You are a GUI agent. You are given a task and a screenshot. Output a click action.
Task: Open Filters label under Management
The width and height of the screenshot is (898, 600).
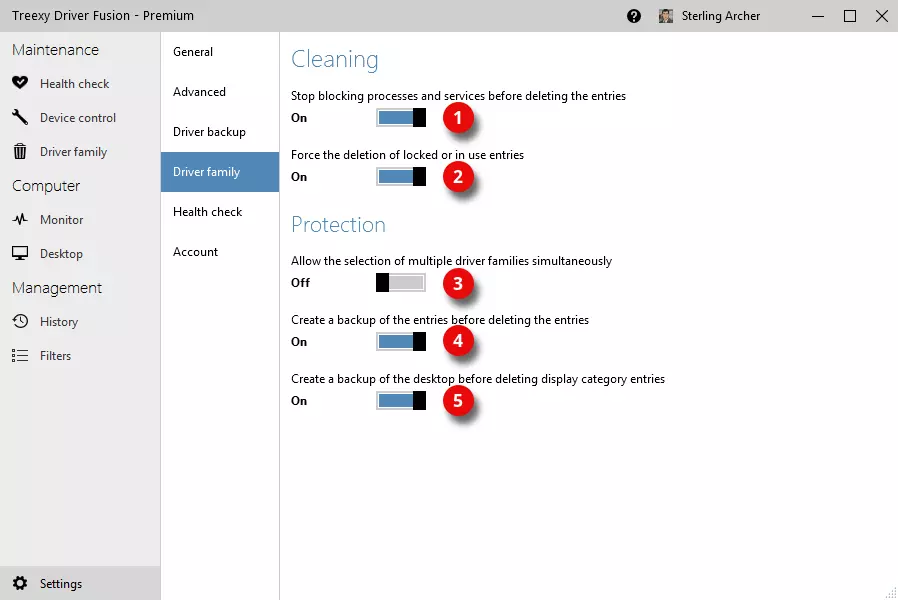(56, 356)
